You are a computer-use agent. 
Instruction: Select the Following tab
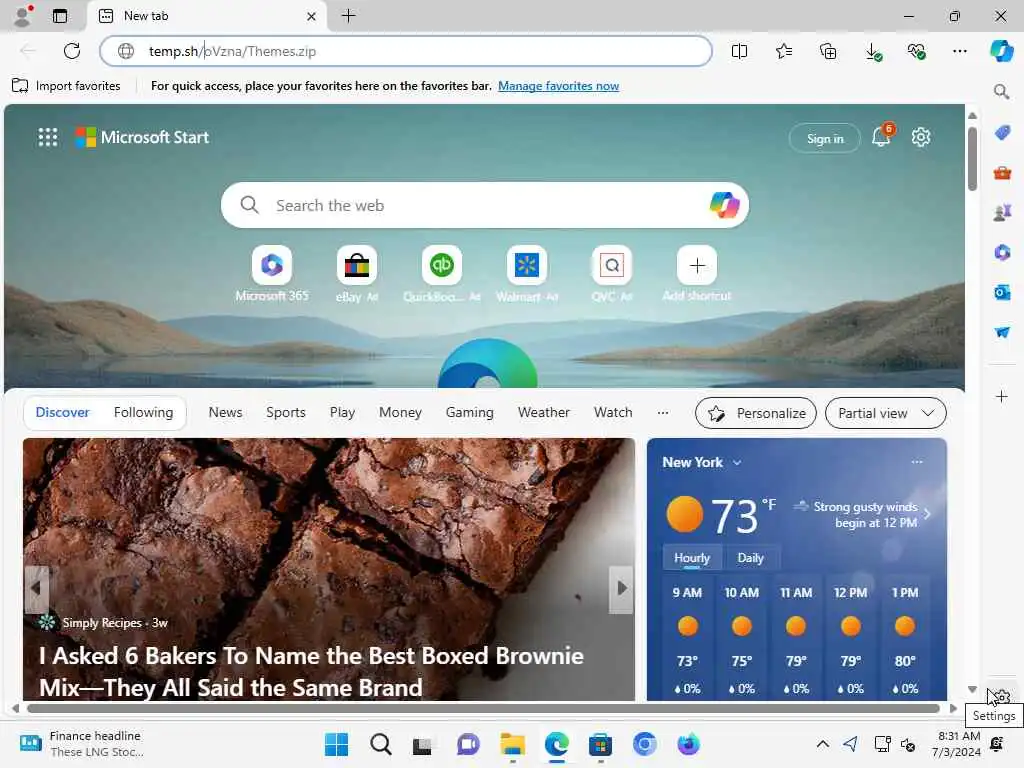(143, 413)
